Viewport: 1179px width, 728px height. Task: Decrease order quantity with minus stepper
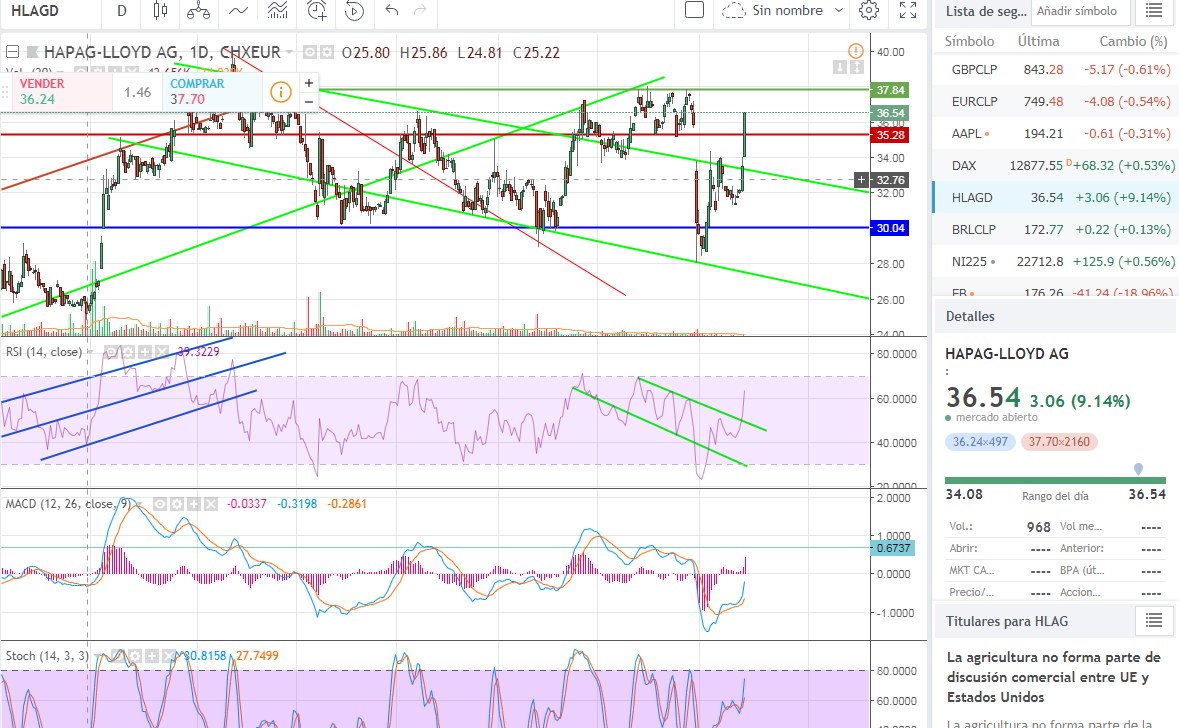(x=308, y=101)
